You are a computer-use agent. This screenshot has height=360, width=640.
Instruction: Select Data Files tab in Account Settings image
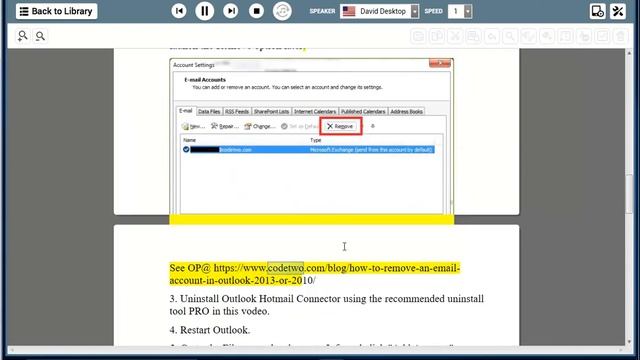click(x=209, y=111)
